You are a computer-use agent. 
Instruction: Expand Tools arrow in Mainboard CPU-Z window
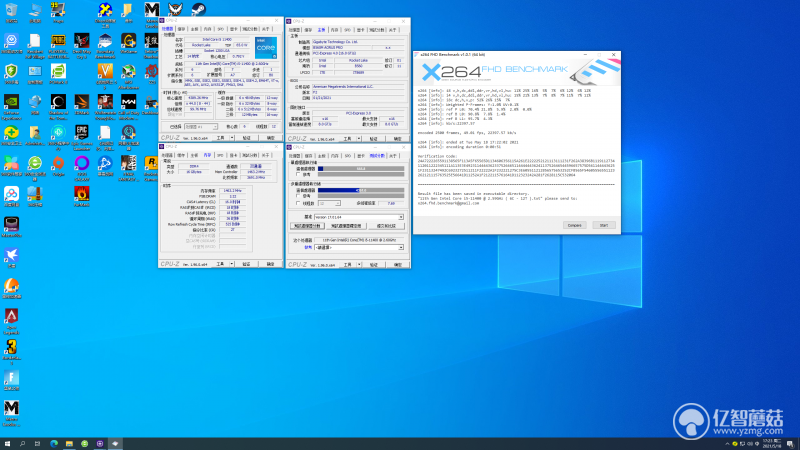[x=359, y=139]
